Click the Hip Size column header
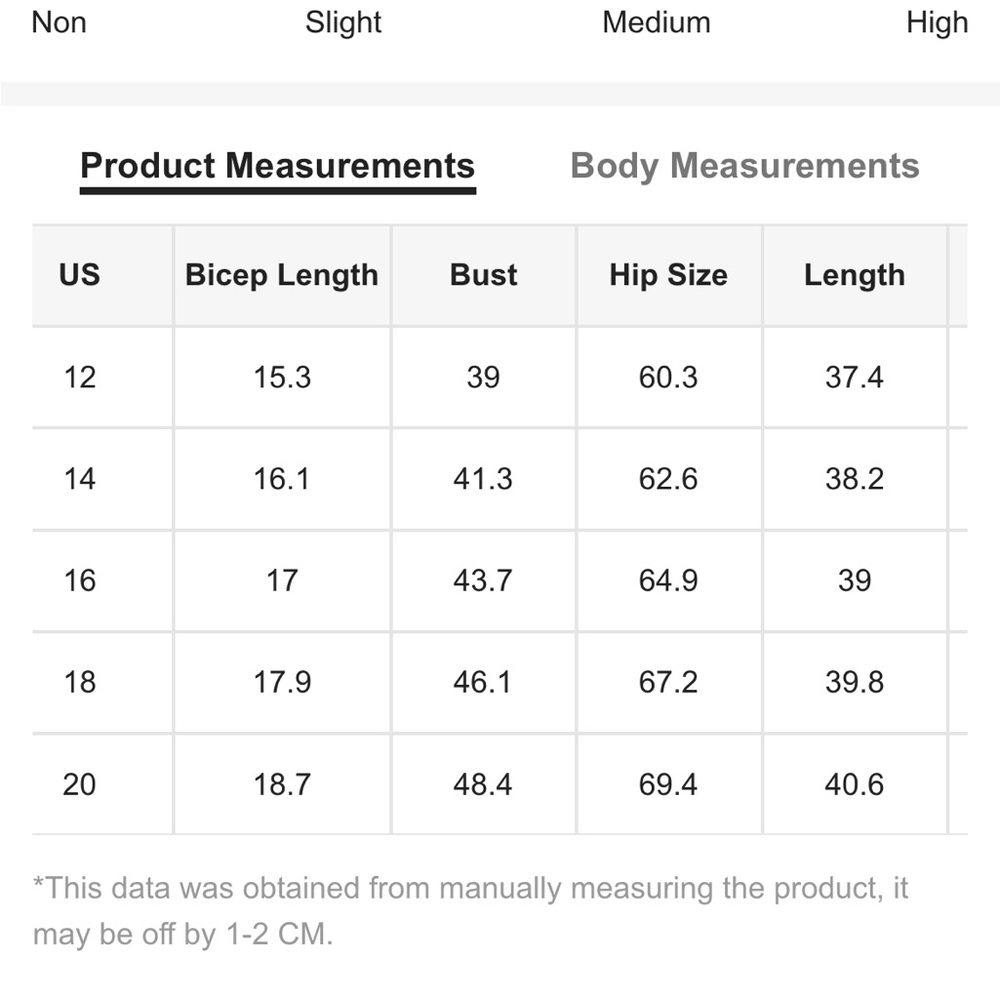 coord(668,276)
